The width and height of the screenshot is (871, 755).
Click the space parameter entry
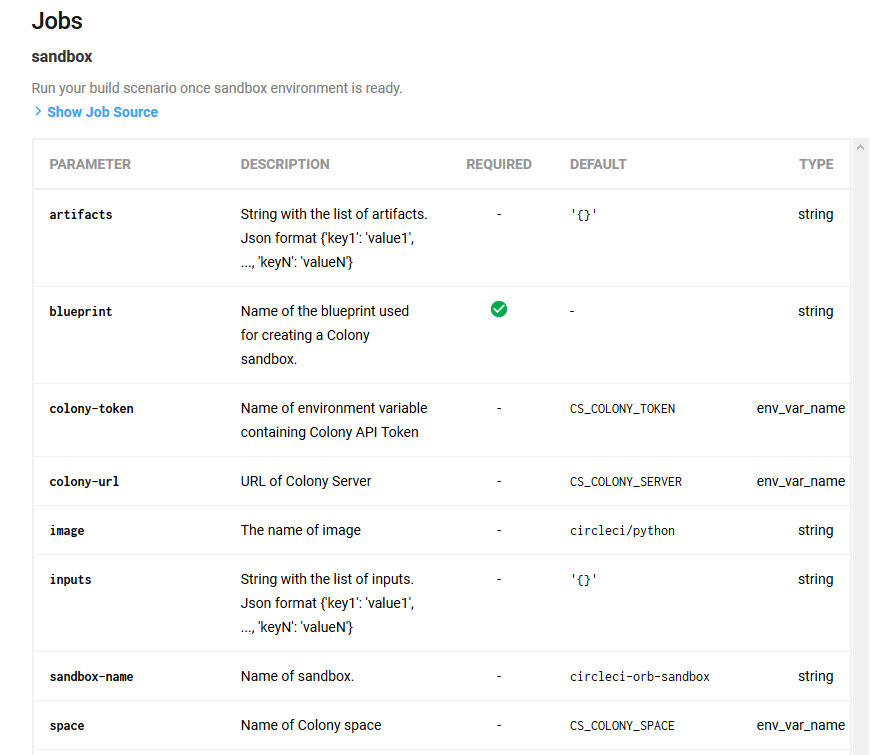[66, 725]
